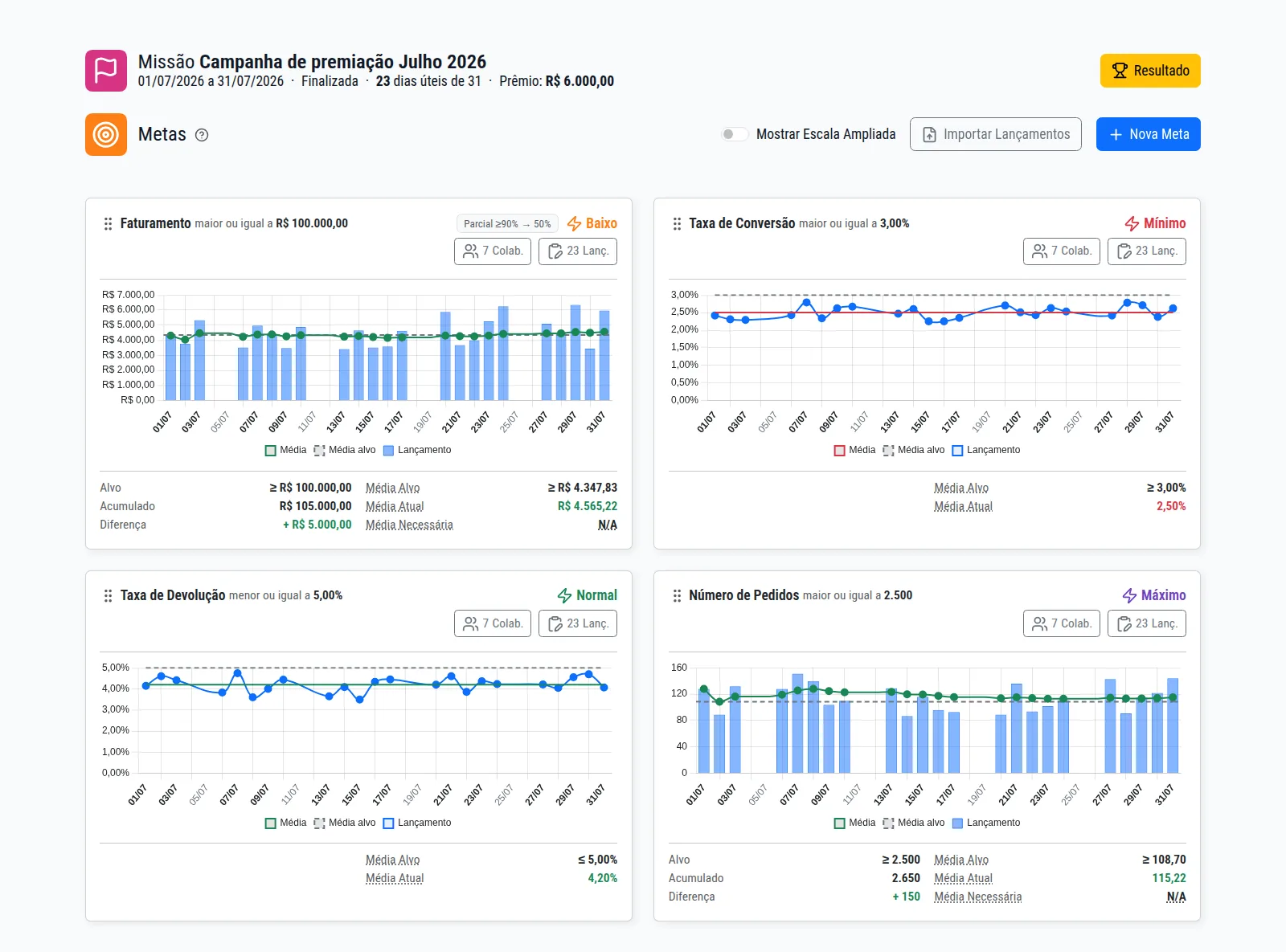Click the Baixo status label
1286x952 pixels.
point(601,223)
